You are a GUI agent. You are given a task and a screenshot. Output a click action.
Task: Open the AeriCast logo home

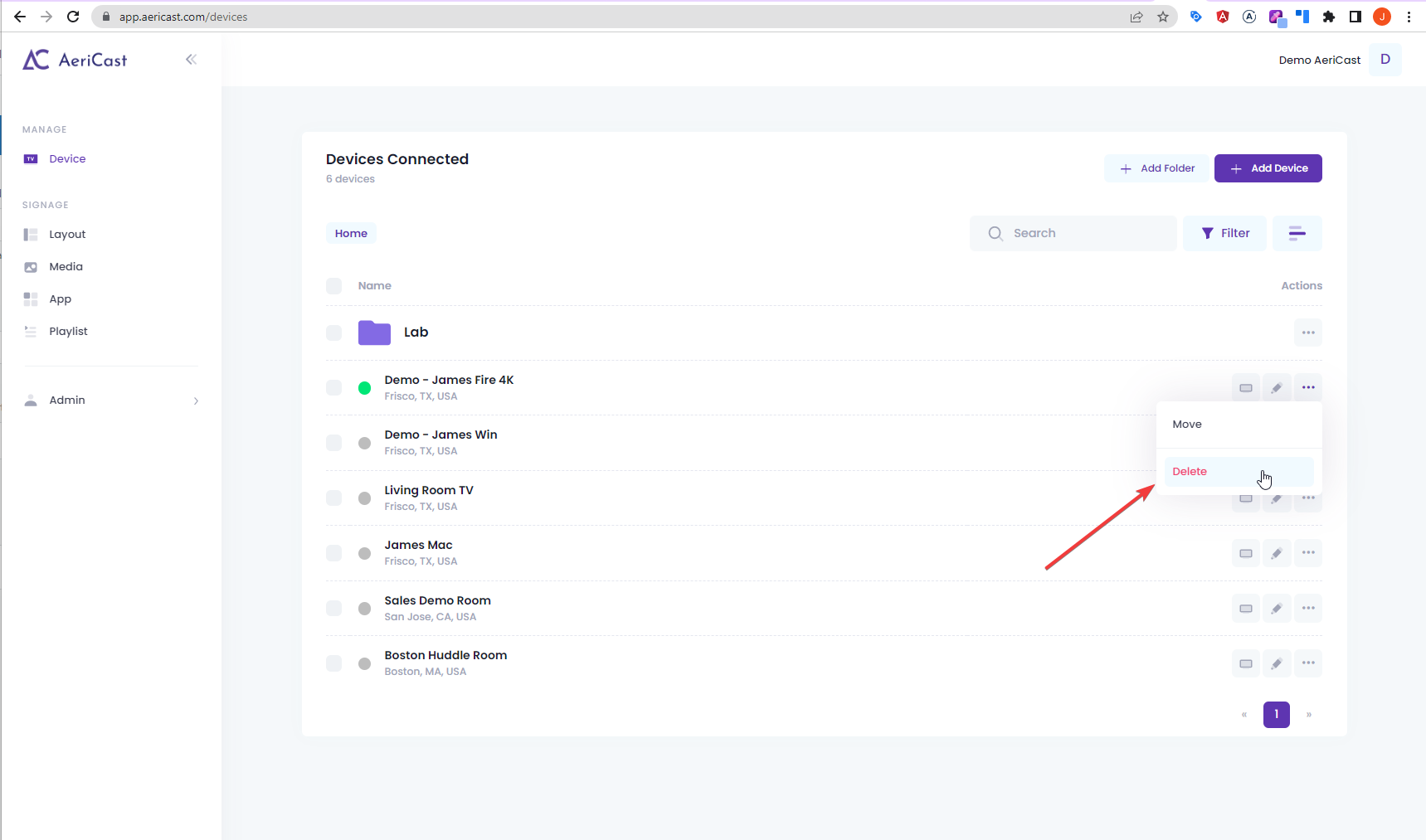tap(75, 60)
